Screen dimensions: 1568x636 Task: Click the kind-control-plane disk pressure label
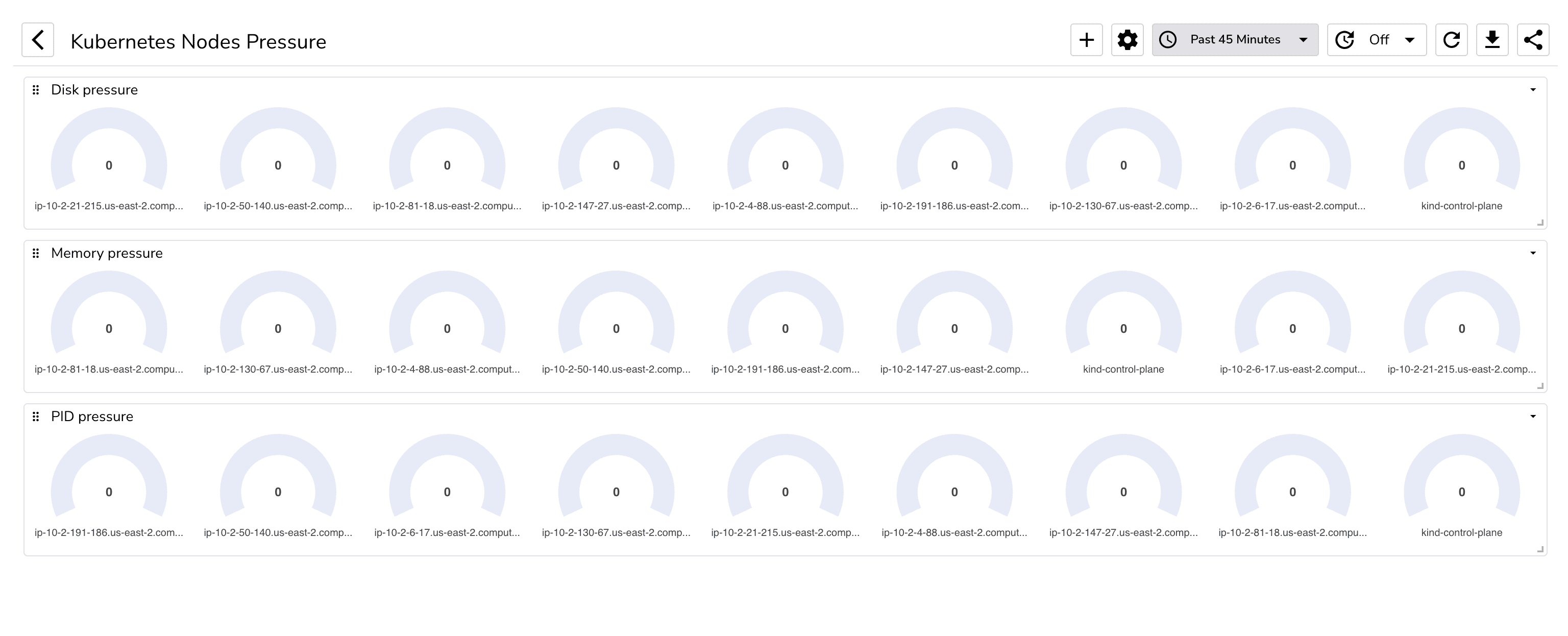pyautogui.click(x=1461, y=206)
